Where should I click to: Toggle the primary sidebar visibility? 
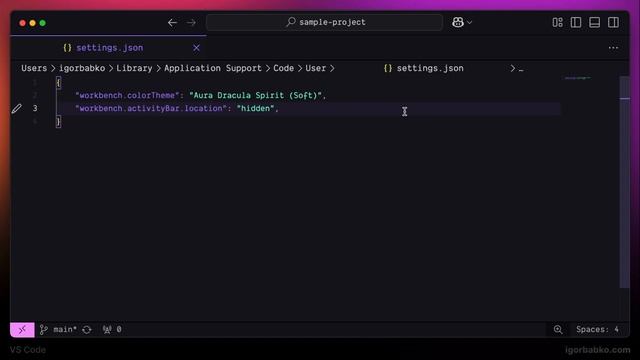pos(576,22)
